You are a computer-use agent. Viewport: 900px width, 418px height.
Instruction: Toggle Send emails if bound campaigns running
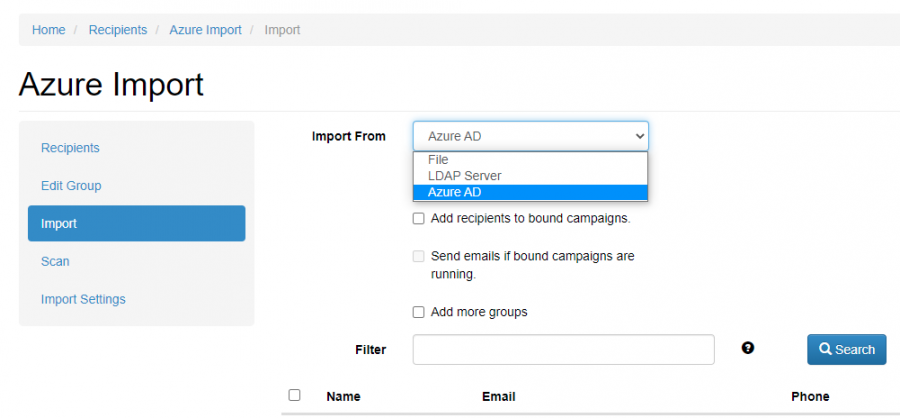point(419,256)
